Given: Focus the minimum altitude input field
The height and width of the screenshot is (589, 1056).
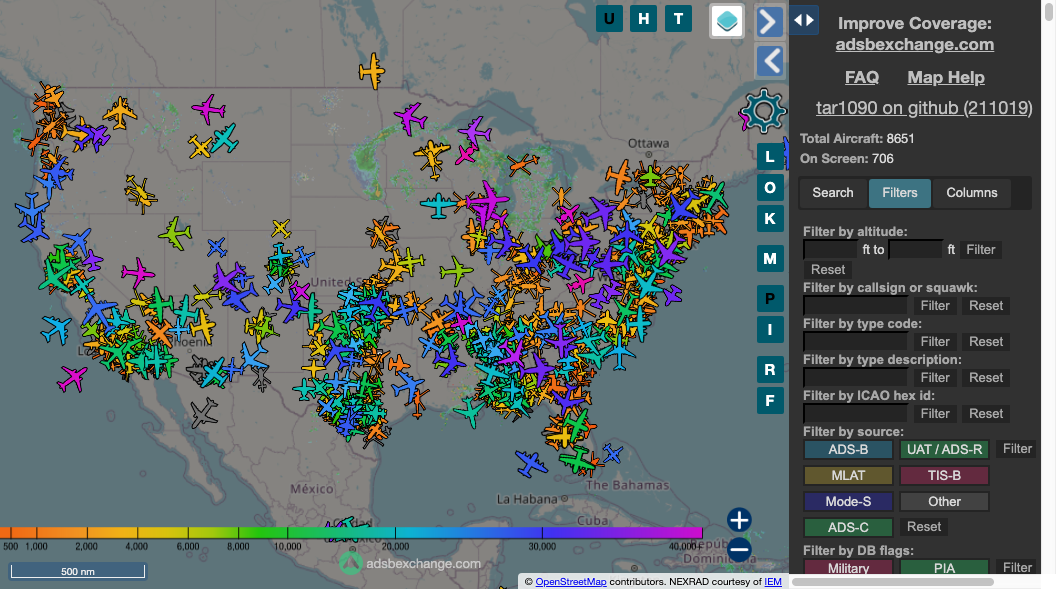Looking at the screenshot, I should click(x=830, y=250).
